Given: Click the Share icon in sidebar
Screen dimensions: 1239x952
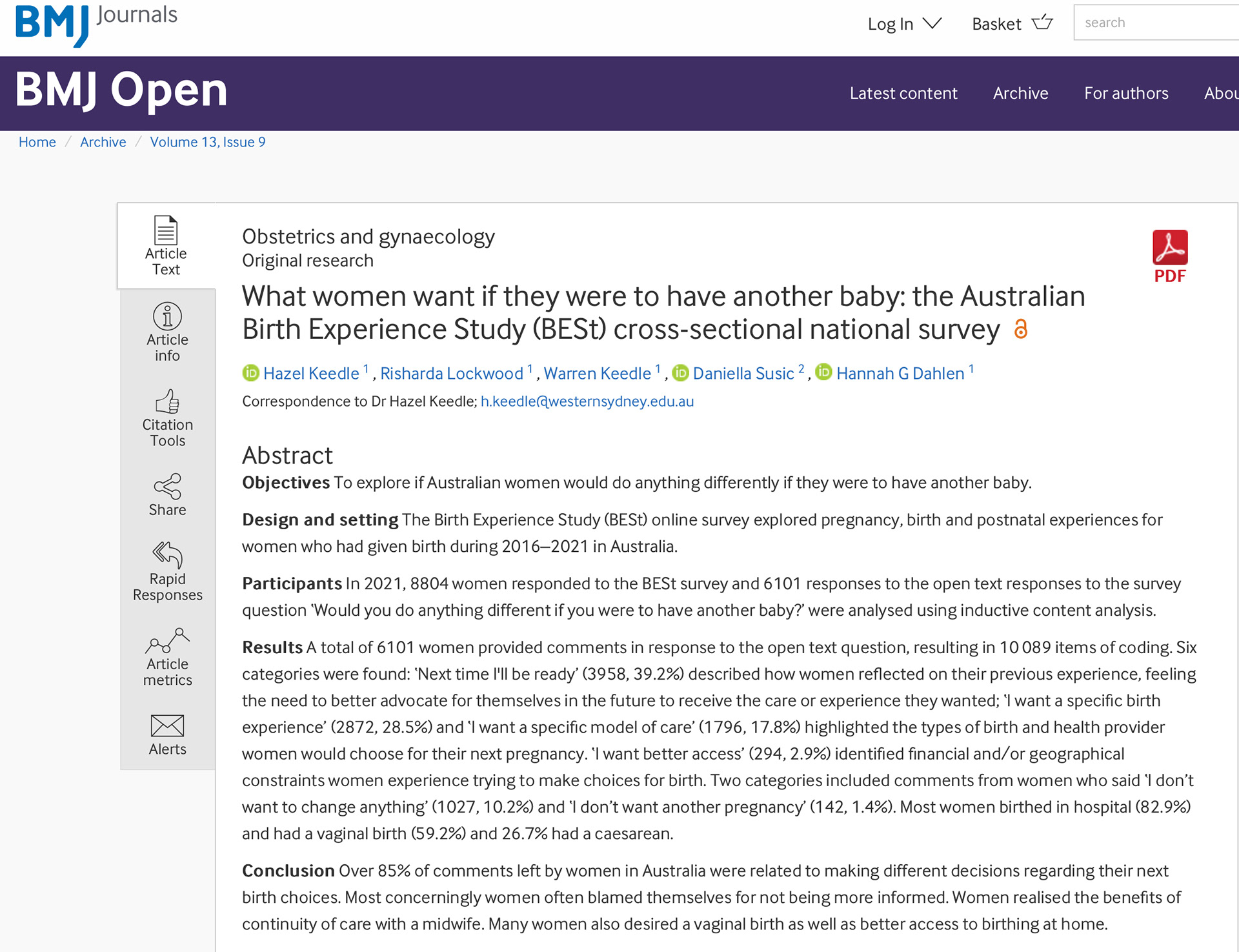Looking at the screenshot, I should 167,487.
